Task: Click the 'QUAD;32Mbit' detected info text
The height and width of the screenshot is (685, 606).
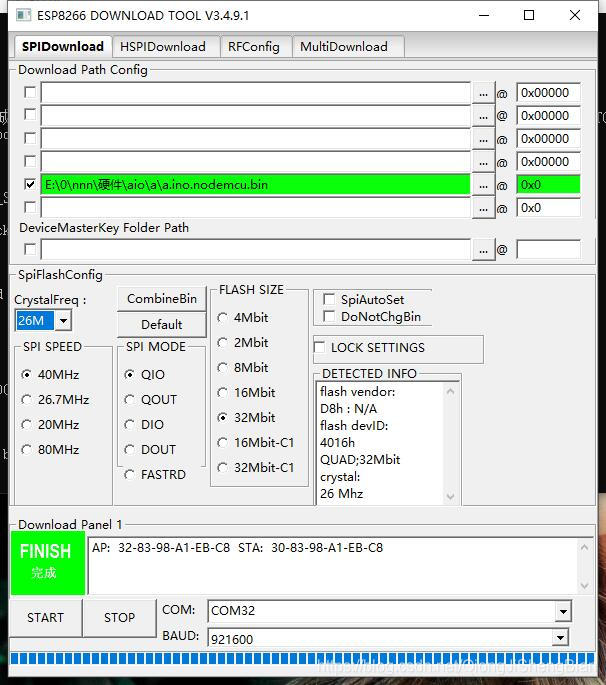Action: (360, 460)
